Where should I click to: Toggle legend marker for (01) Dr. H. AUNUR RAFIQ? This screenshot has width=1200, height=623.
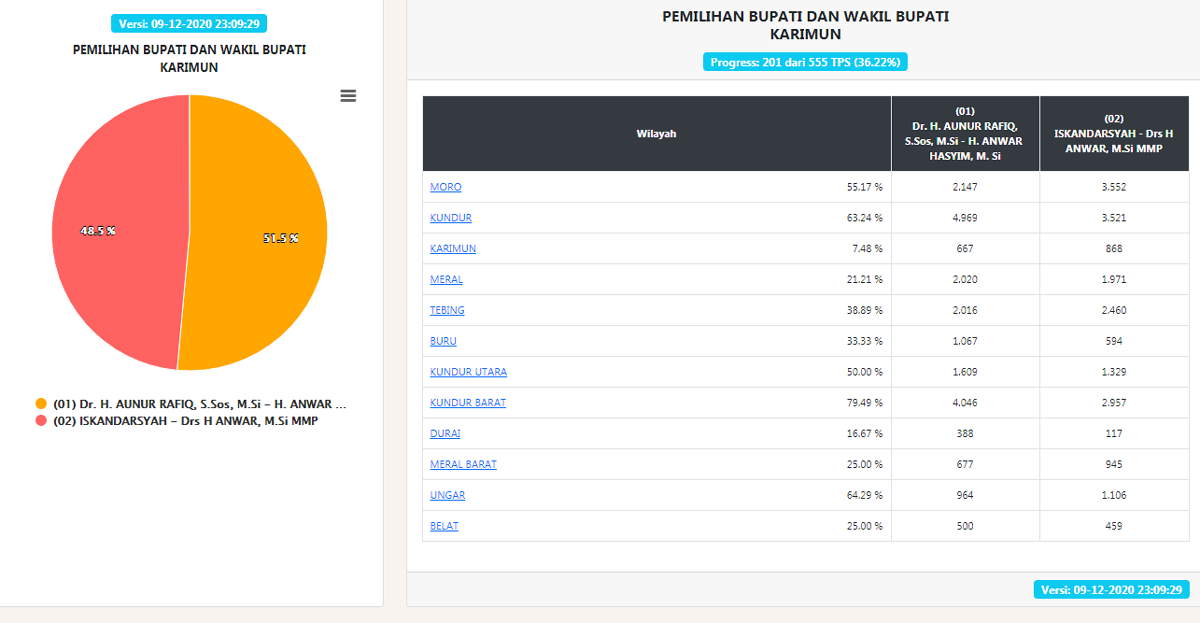(41, 404)
